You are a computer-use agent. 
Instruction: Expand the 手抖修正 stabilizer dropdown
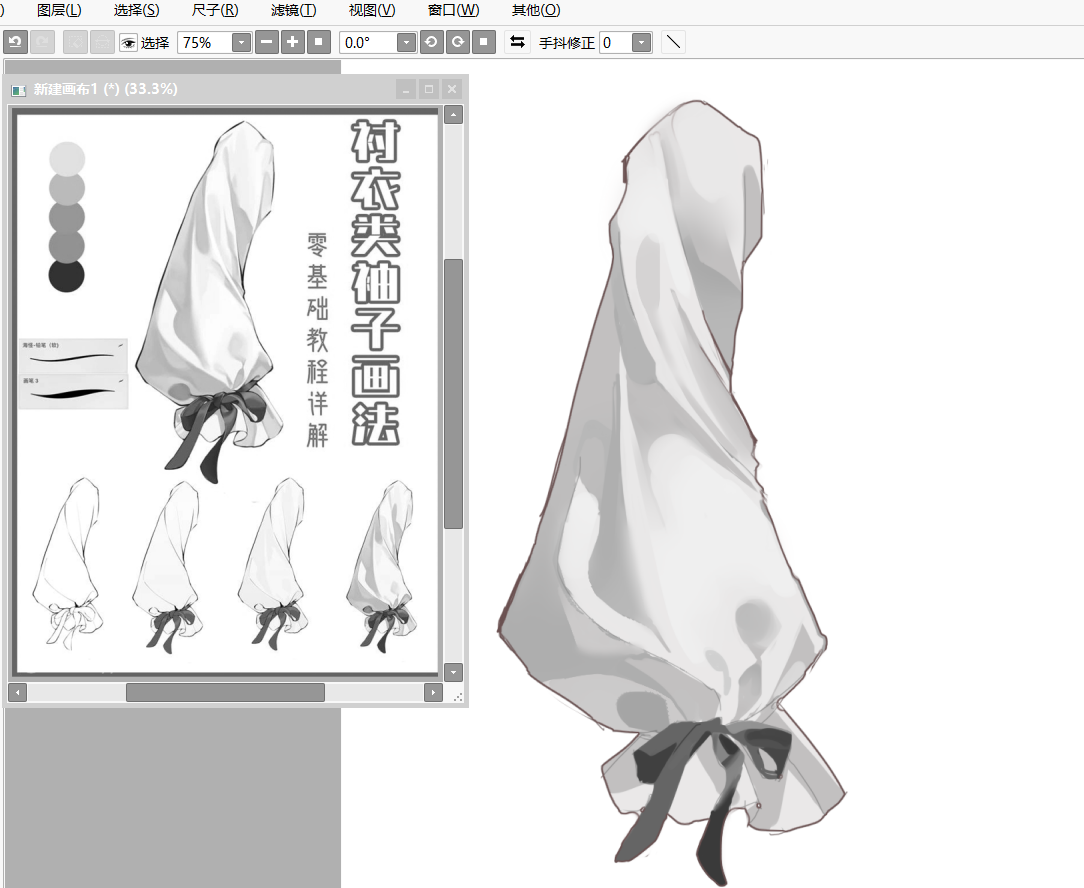click(641, 43)
